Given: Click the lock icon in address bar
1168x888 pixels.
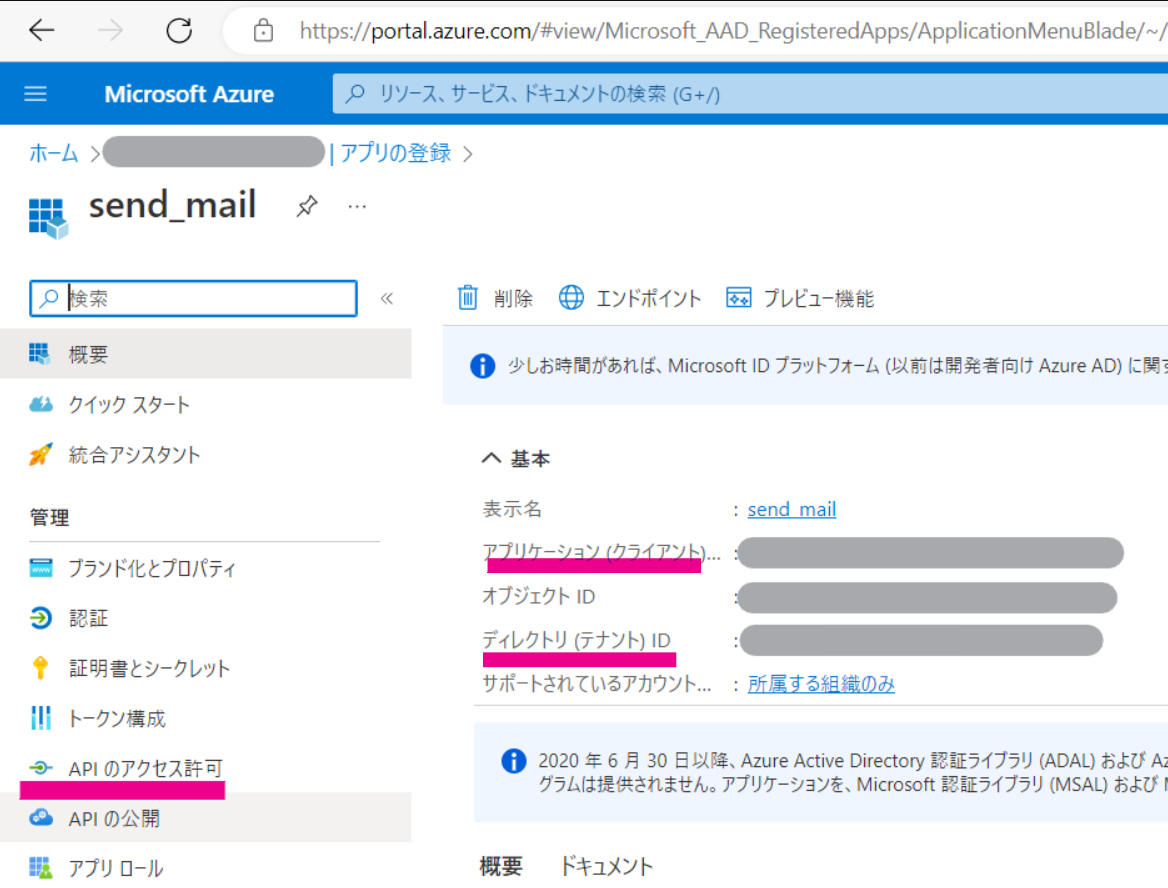Looking at the screenshot, I should pos(263,31).
